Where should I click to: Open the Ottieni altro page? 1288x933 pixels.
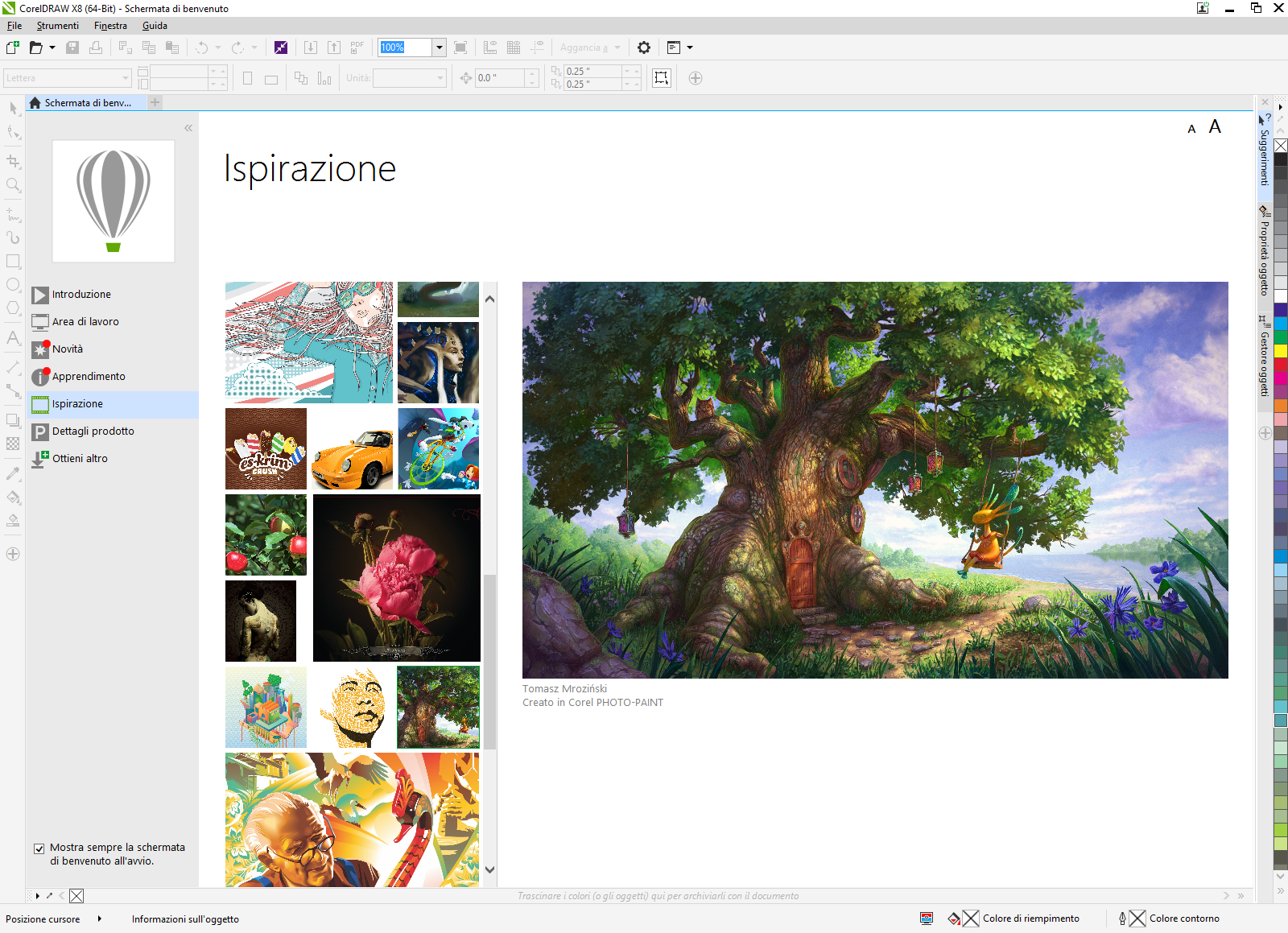80,459
